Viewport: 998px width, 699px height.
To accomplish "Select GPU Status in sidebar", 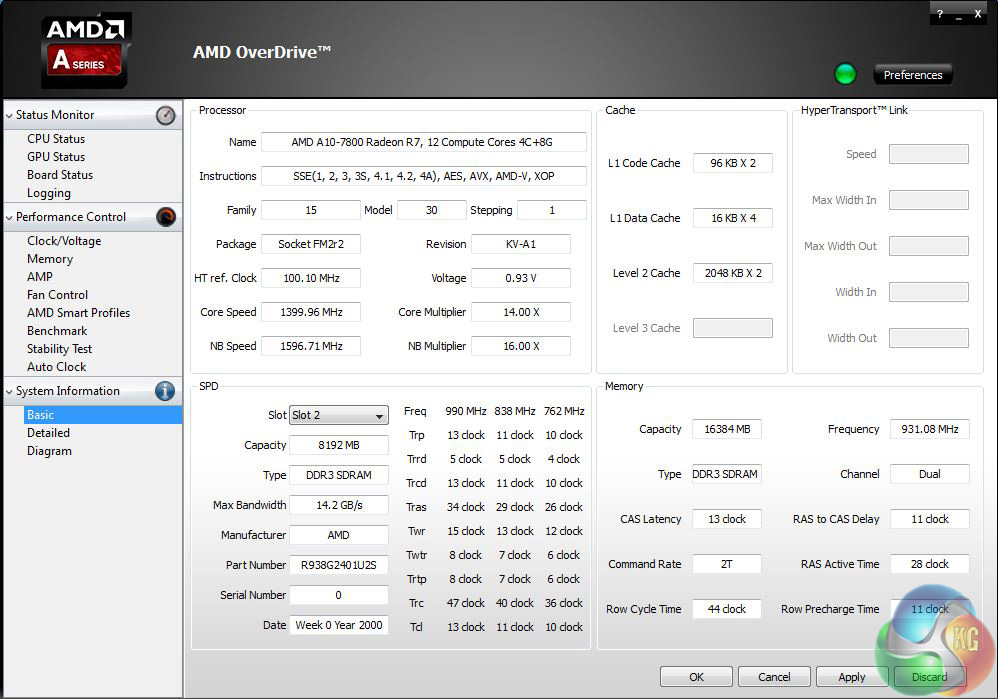I will click(56, 157).
